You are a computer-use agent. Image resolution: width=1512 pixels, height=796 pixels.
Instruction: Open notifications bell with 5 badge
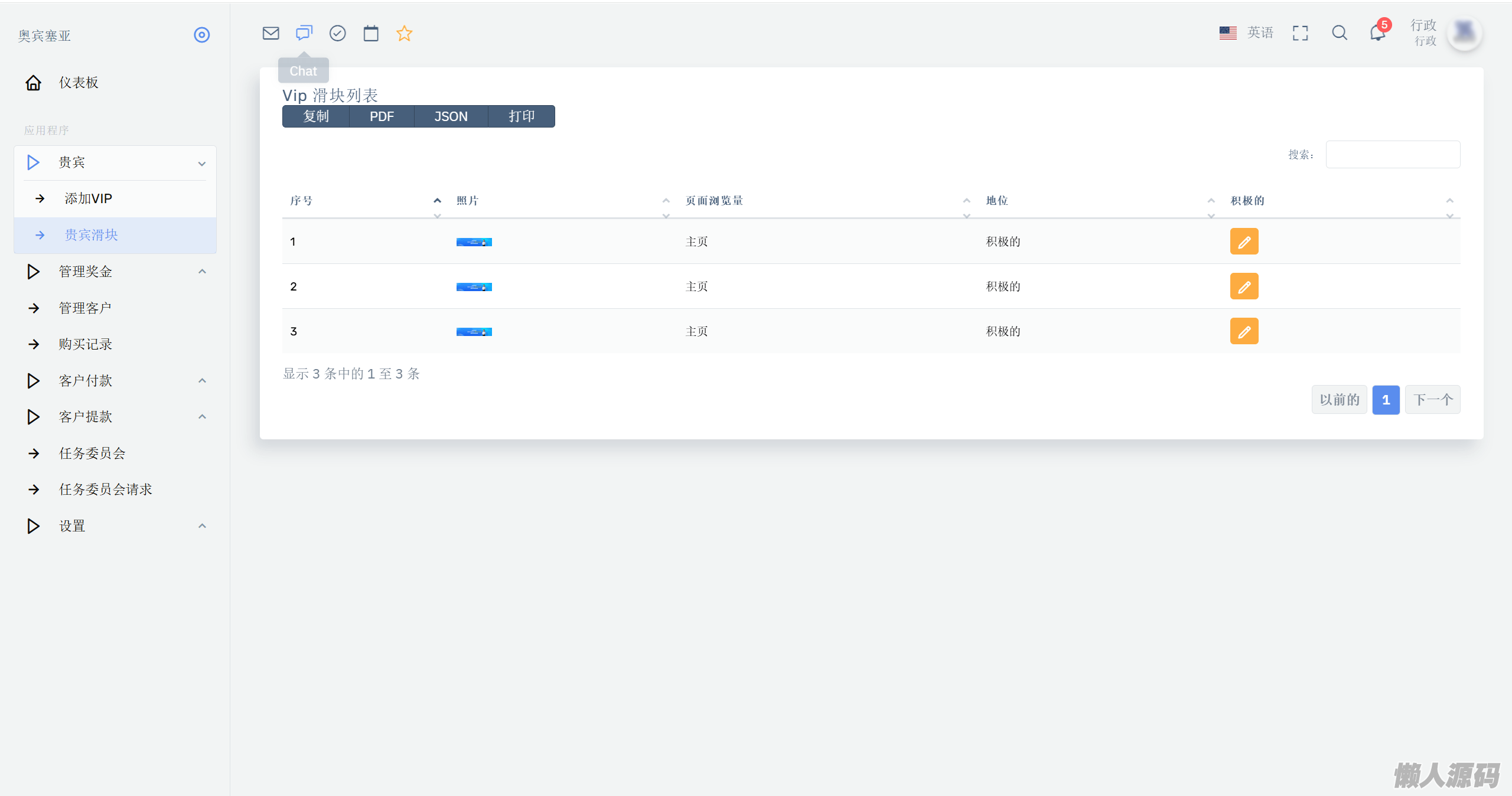pos(1377,33)
